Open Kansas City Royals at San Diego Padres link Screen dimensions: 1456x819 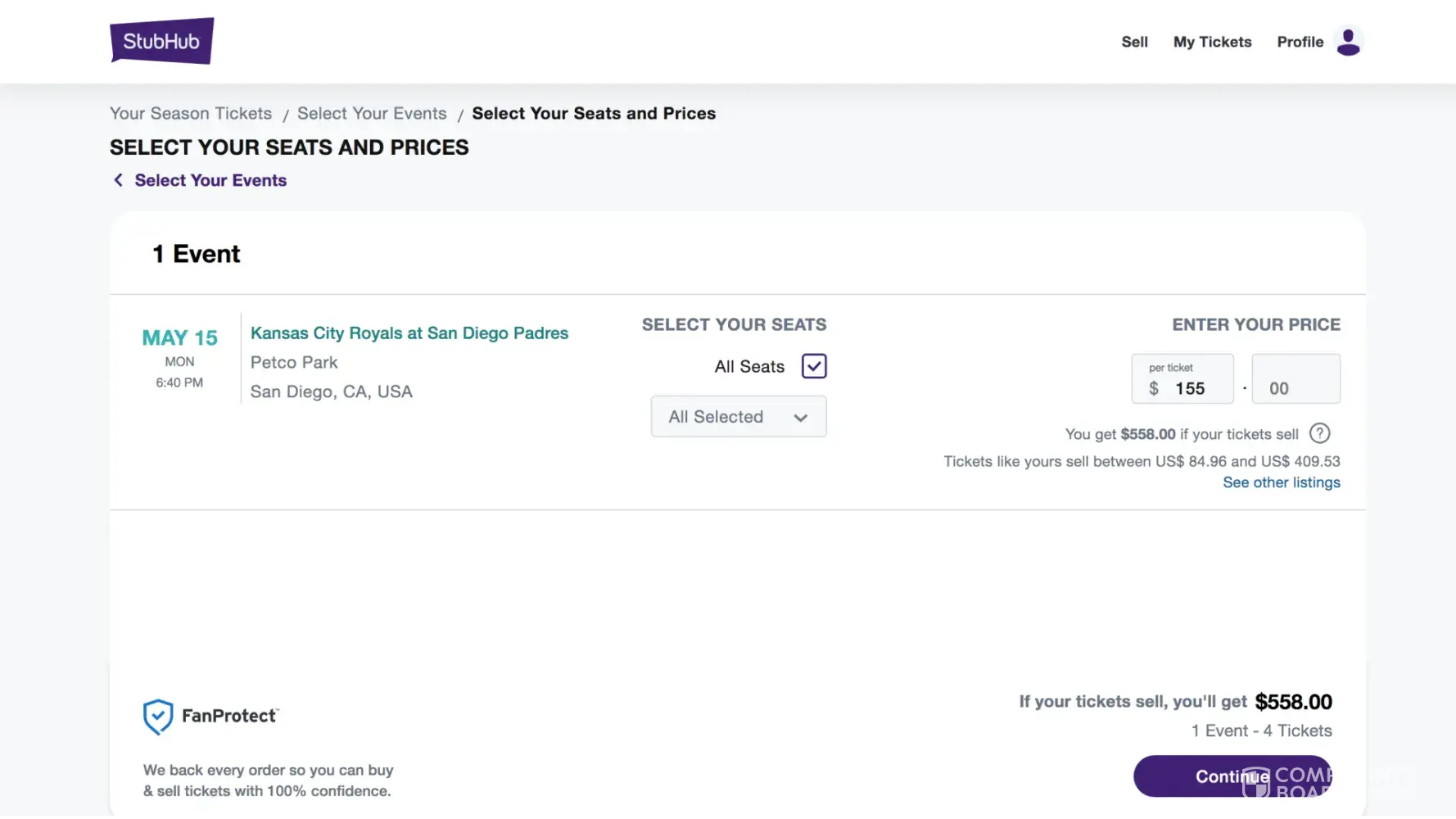click(409, 333)
